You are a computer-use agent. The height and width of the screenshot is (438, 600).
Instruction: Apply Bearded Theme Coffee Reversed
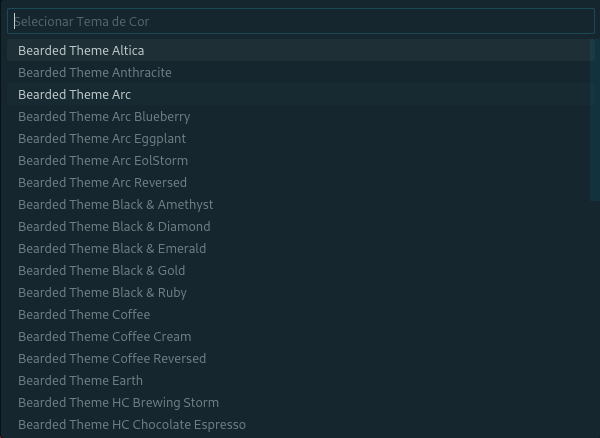coord(112,358)
